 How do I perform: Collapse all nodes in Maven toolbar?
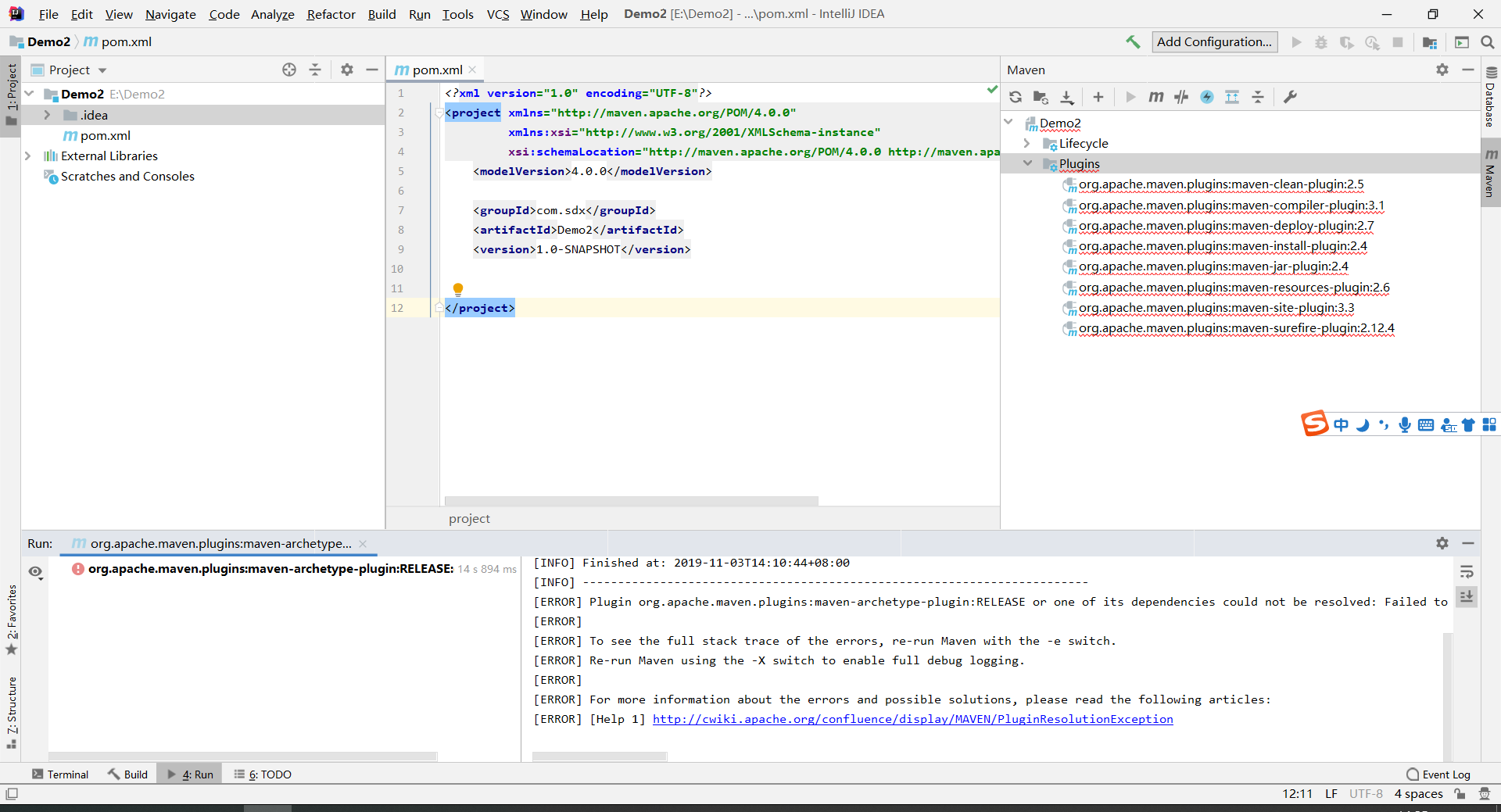pyautogui.click(x=1258, y=97)
